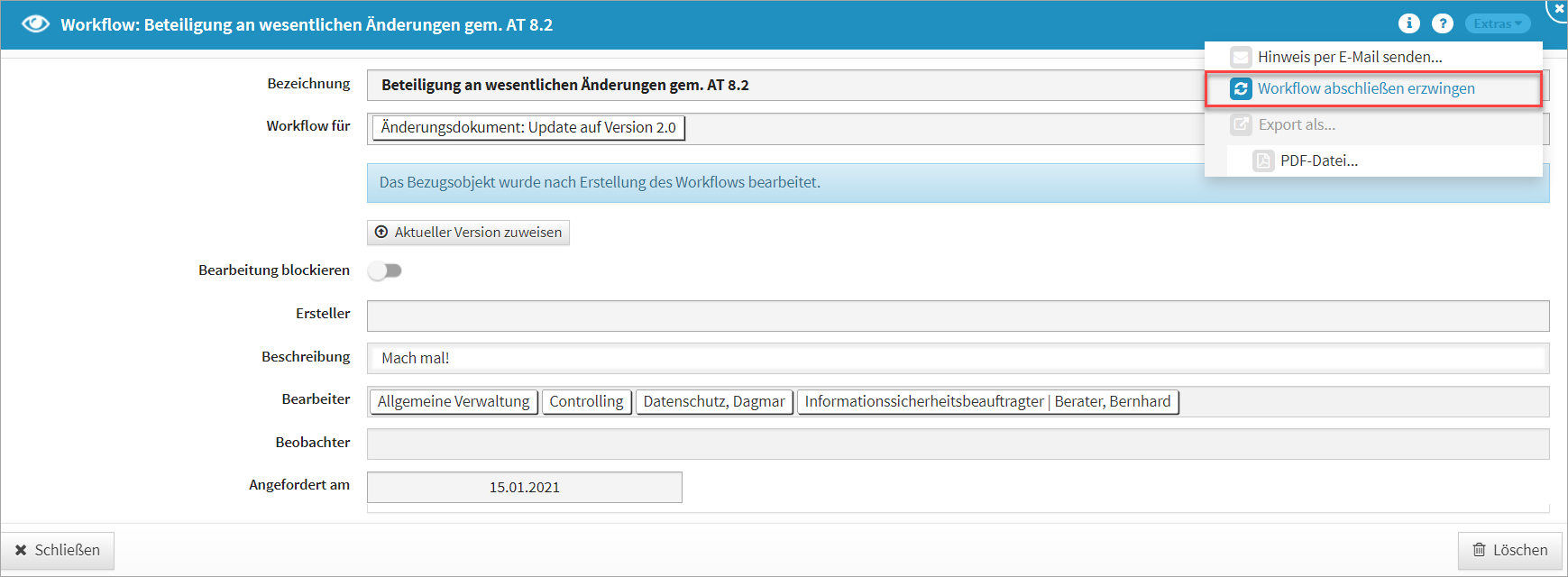Click the info message about Bezugsobjekt bearbeitet
1568x577 pixels.
click(958, 183)
